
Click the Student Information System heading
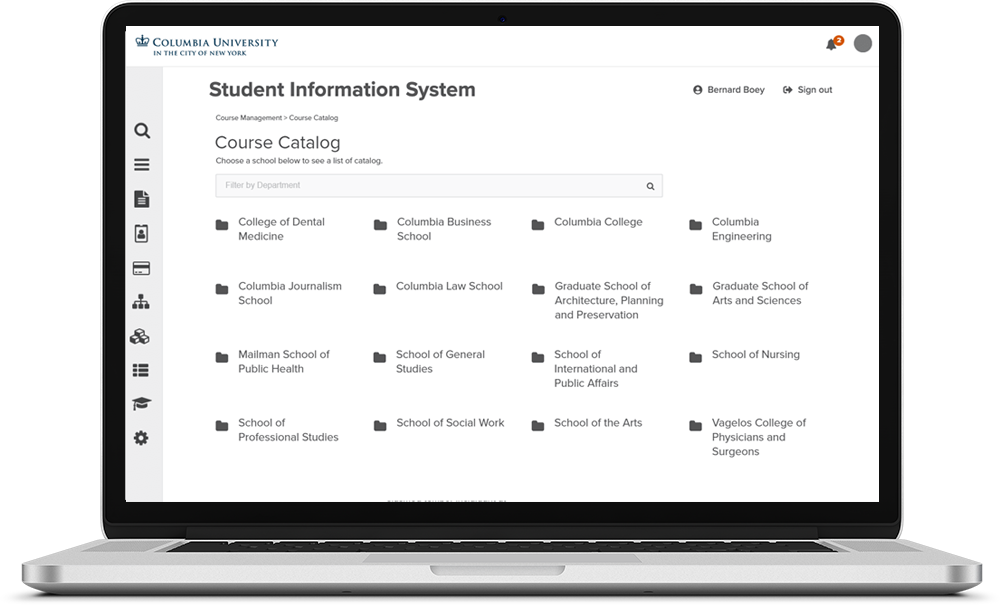[x=342, y=90]
